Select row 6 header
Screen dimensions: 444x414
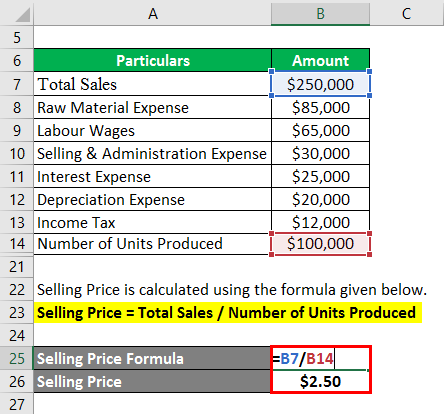pos(17,60)
